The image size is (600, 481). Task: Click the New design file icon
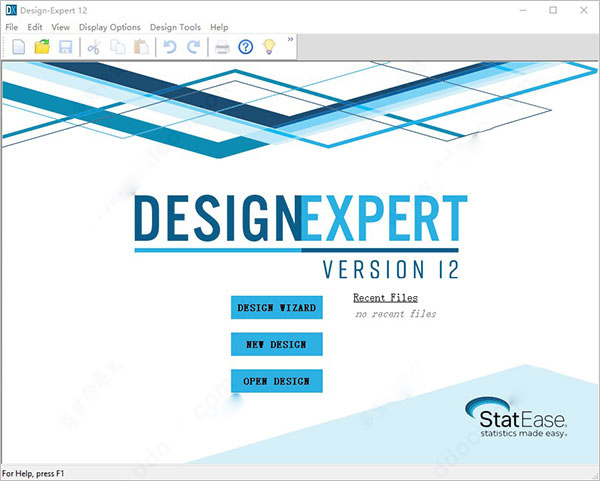pyautogui.click(x=18, y=47)
